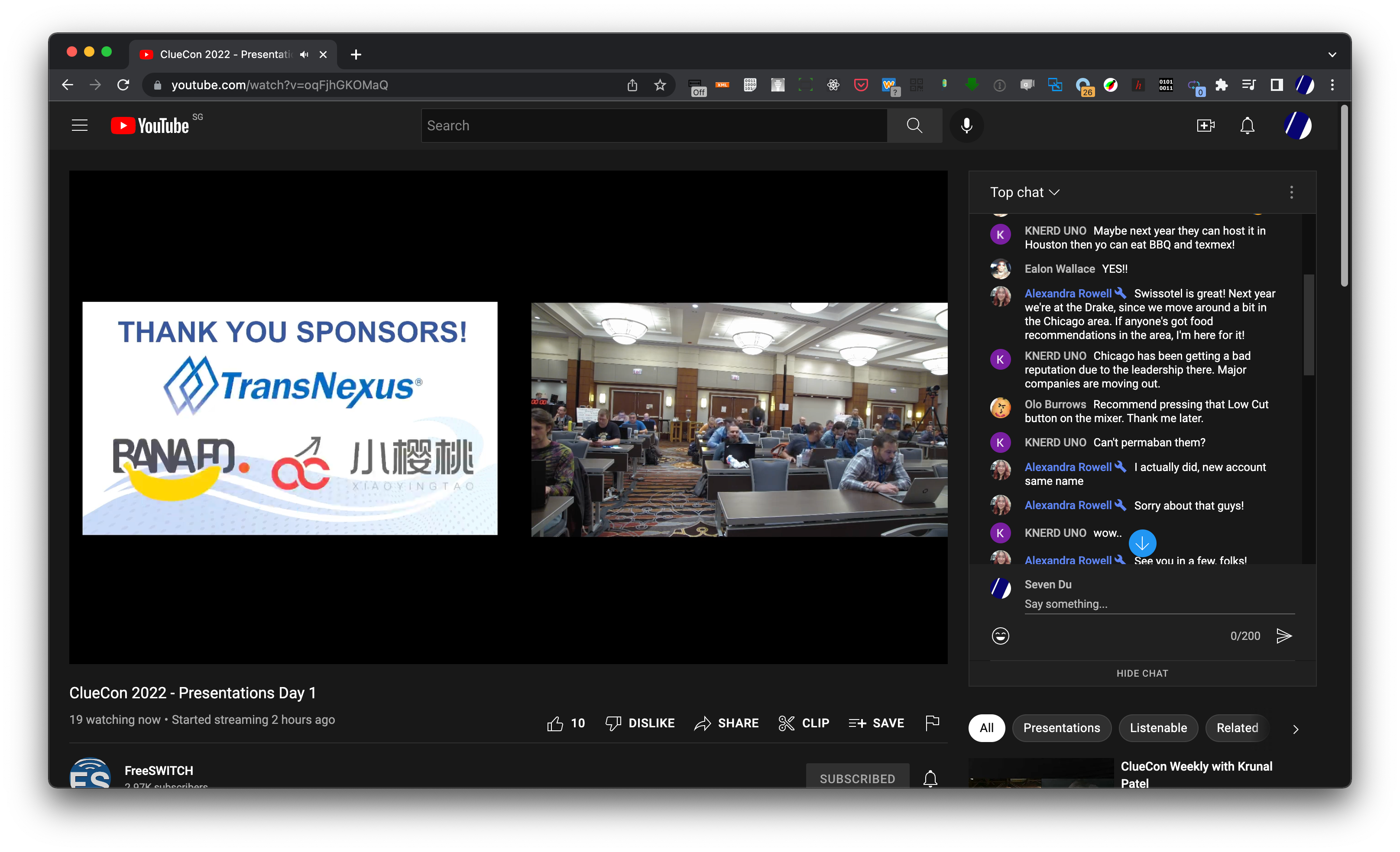Open Chrome three-dot menu
Image resolution: width=1400 pixels, height=852 pixels.
[1332, 84]
